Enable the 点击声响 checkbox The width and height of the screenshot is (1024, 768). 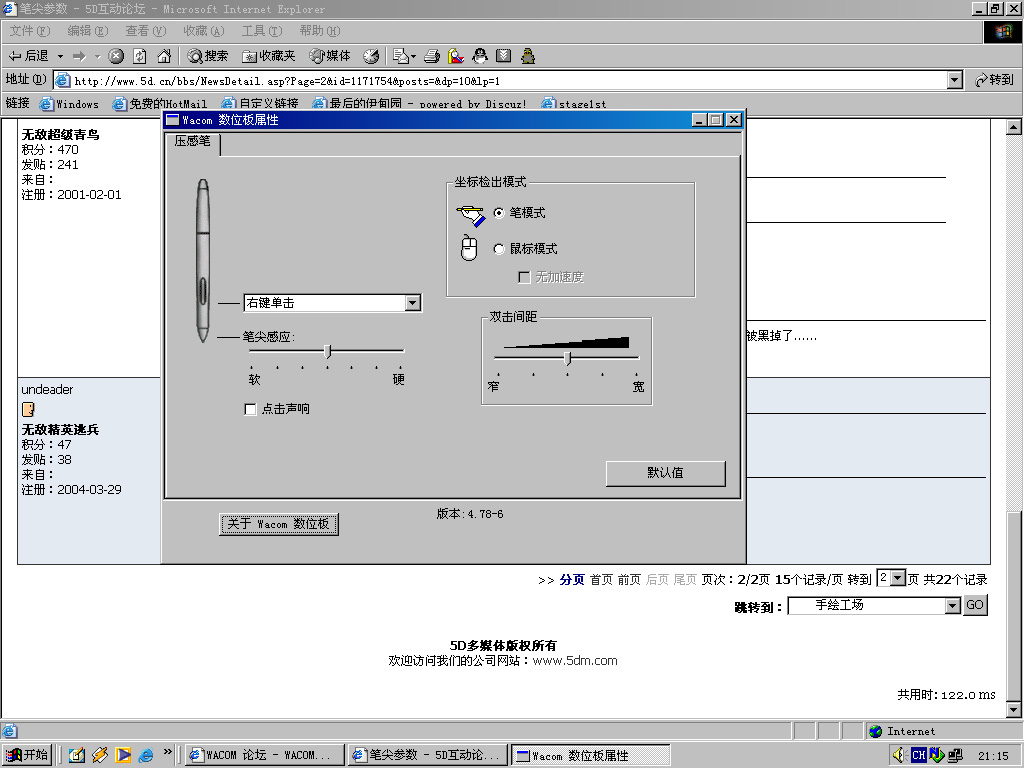coord(250,409)
